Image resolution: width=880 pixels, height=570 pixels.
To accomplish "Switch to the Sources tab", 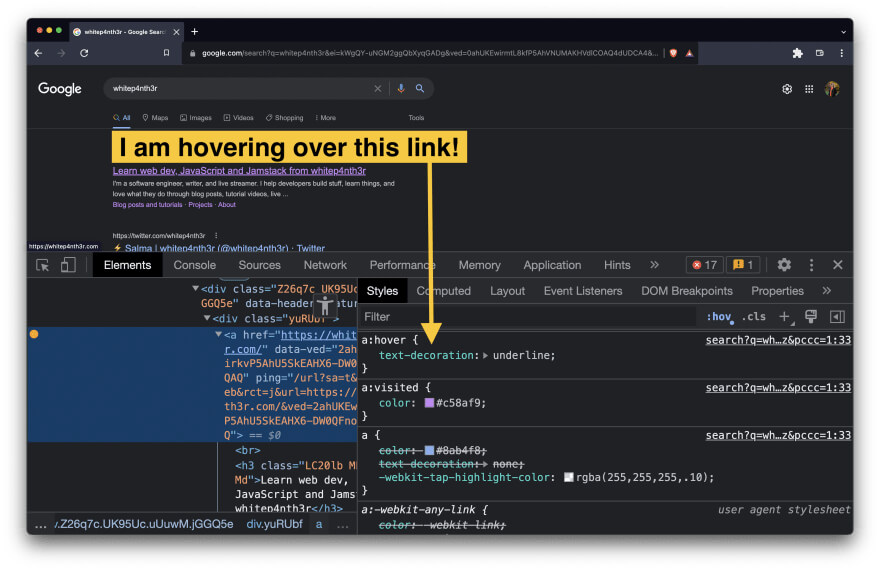I will click(x=259, y=265).
